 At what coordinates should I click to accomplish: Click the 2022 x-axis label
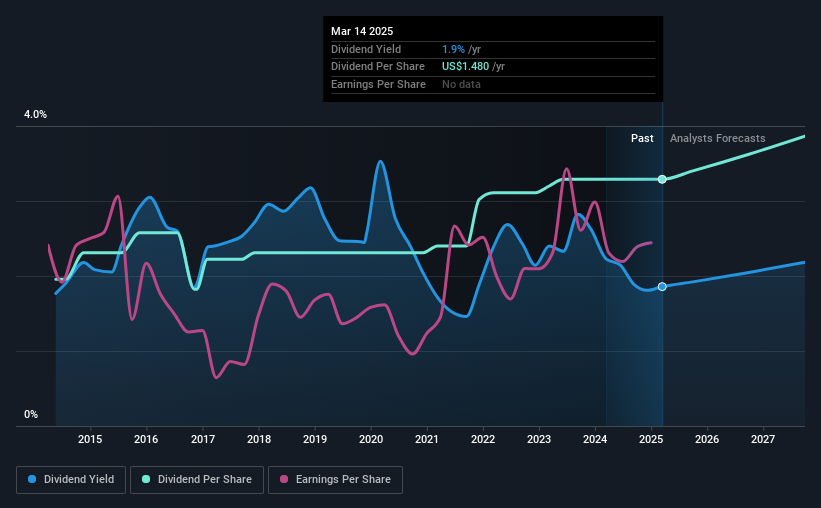(483, 439)
